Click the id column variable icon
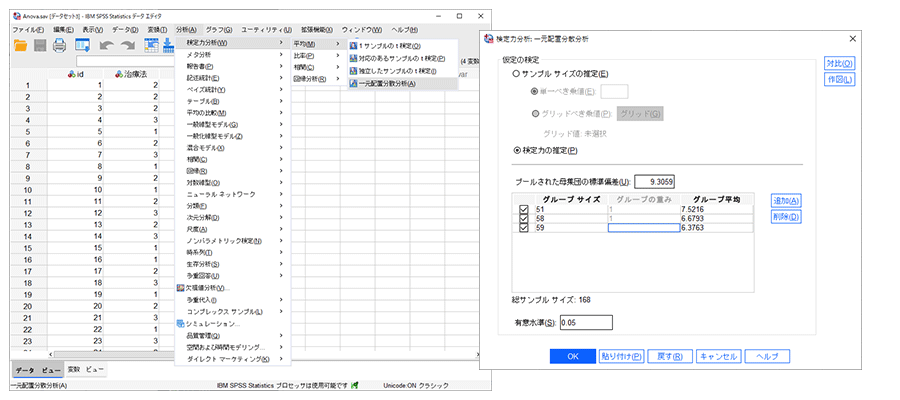This screenshot has width=900, height=400. (71, 74)
